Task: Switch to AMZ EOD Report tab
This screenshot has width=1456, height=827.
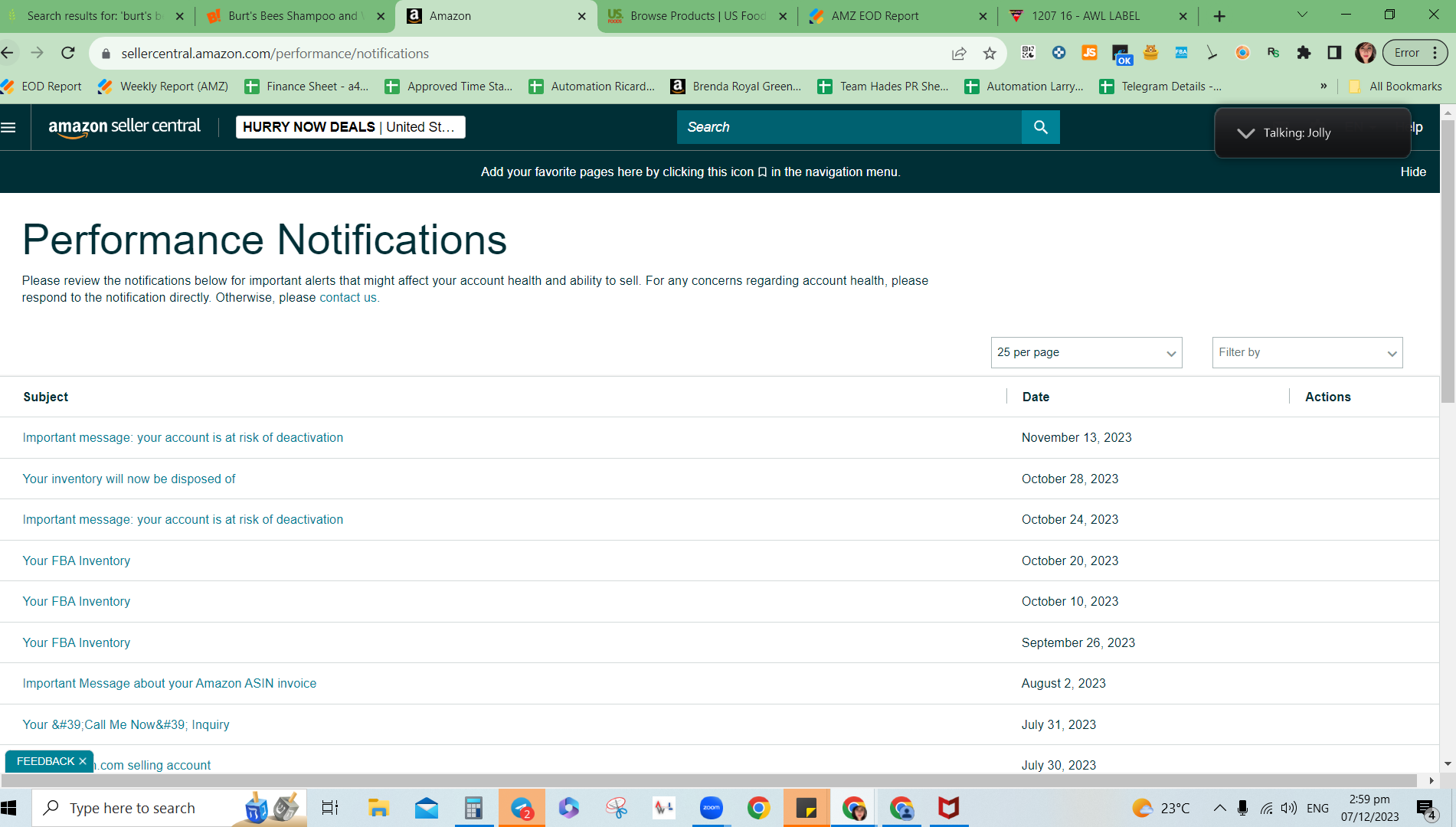Action: tap(898, 16)
